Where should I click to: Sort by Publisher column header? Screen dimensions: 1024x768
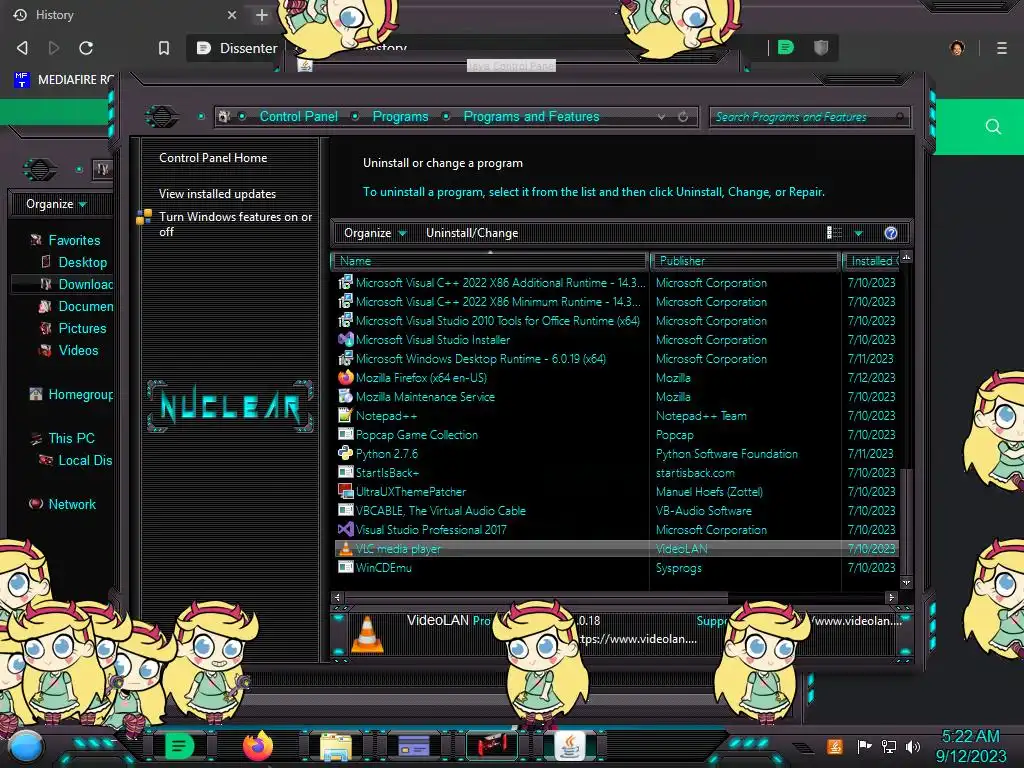745,261
